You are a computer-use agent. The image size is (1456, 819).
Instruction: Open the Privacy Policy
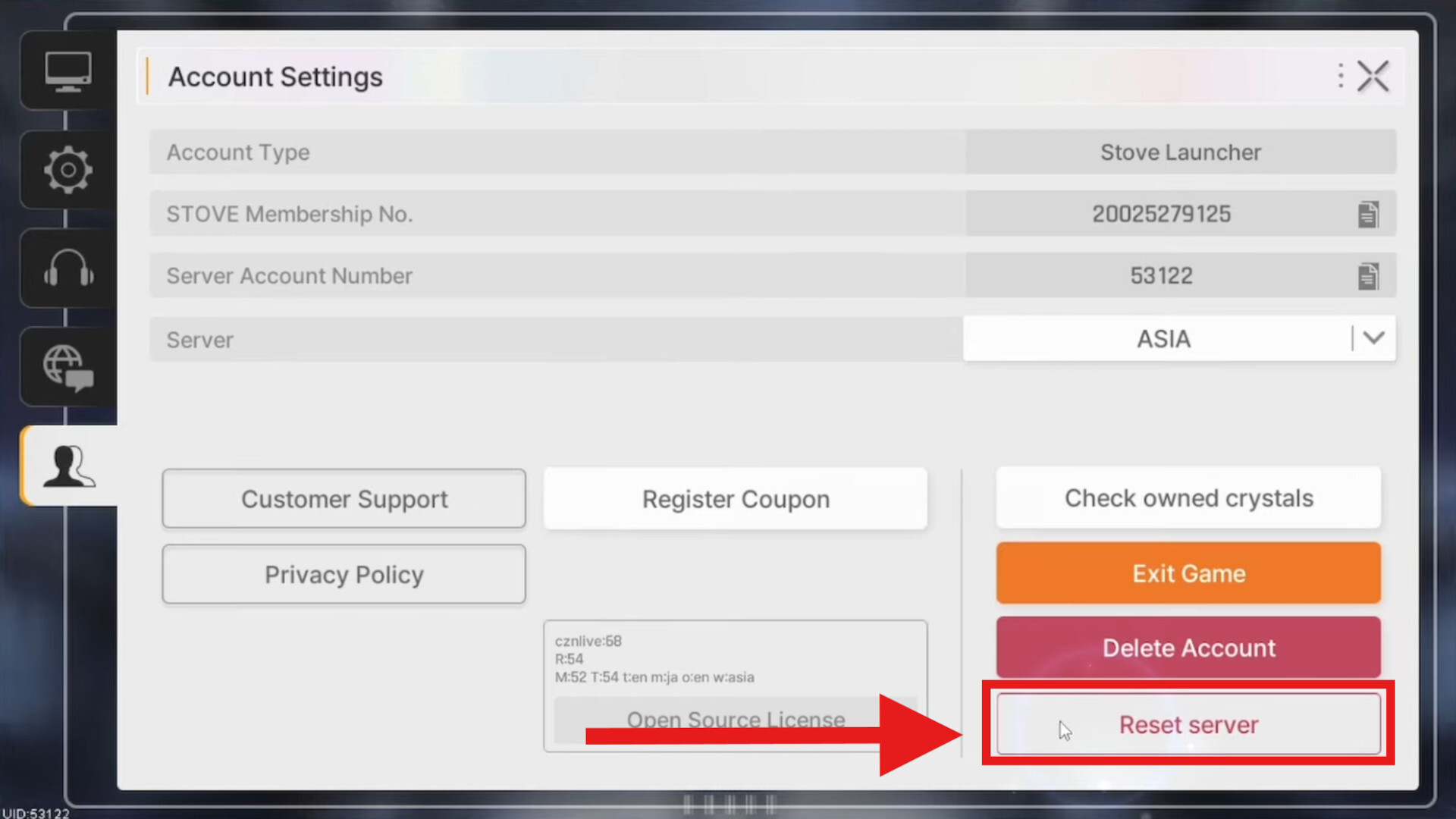pyautogui.click(x=344, y=575)
